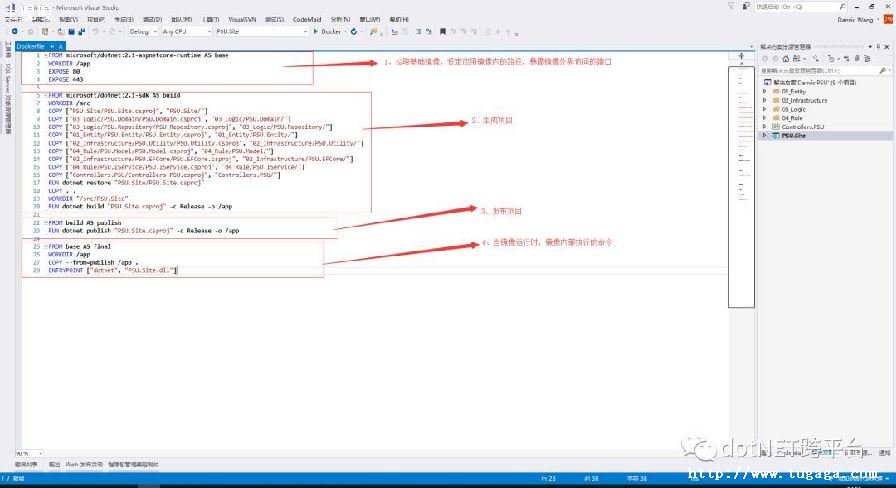This screenshot has height=488, width=896.
Task: Click the Undo toolbar icon
Action: pyautogui.click(x=95, y=32)
